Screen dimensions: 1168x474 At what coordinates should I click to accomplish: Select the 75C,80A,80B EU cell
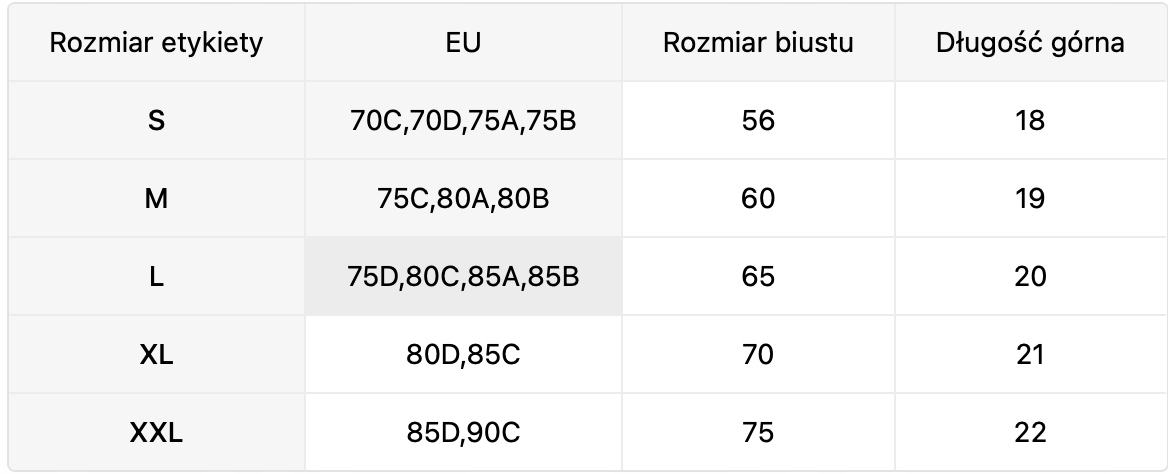click(x=464, y=199)
